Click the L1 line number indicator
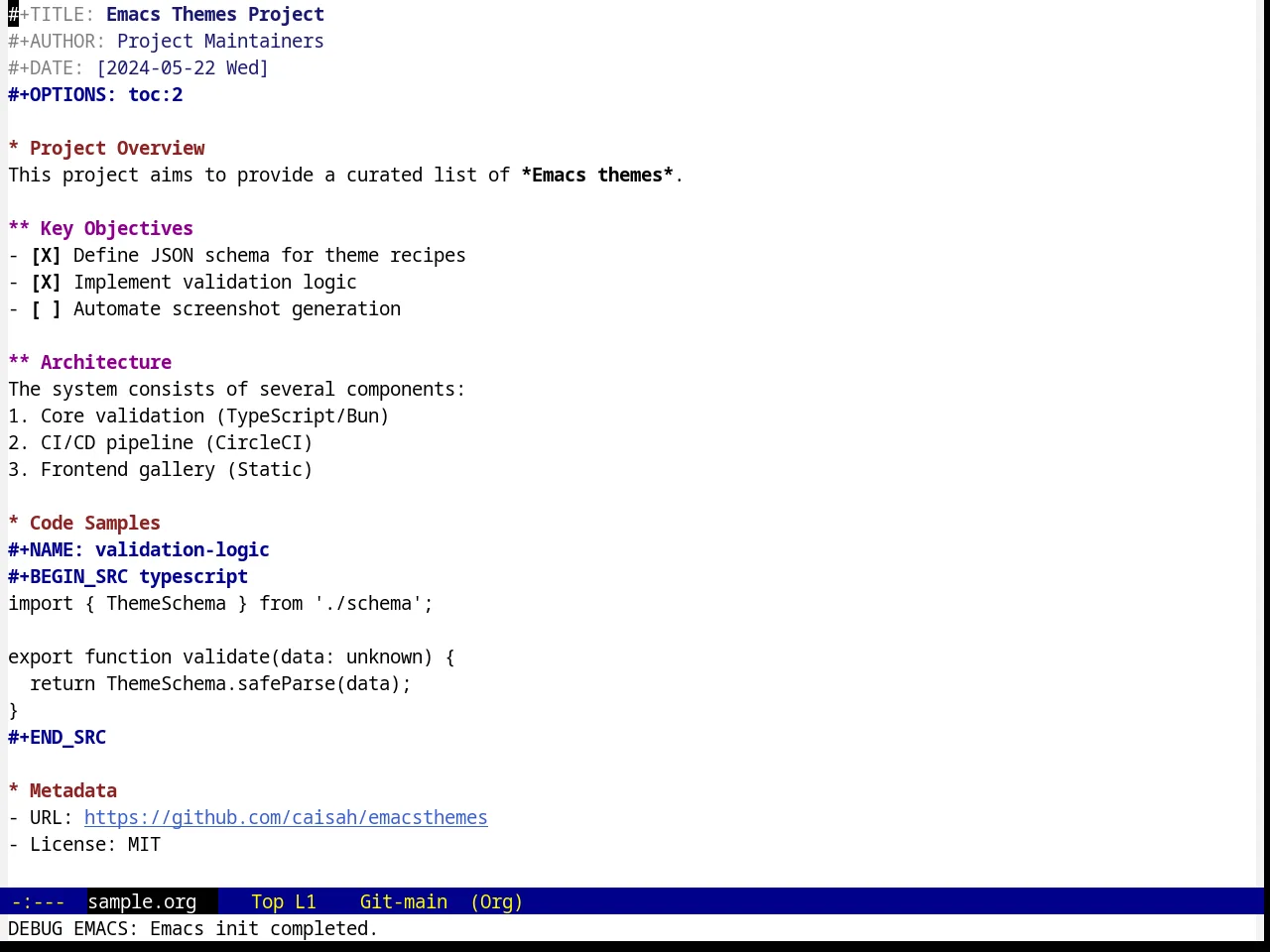 pos(306,902)
